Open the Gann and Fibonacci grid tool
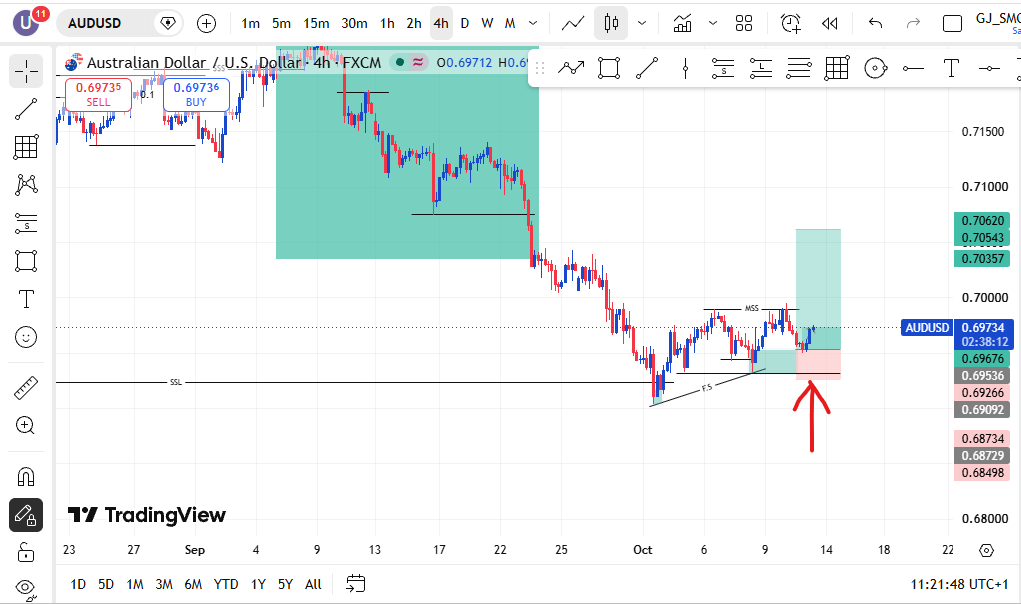 (x=26, y=147)
